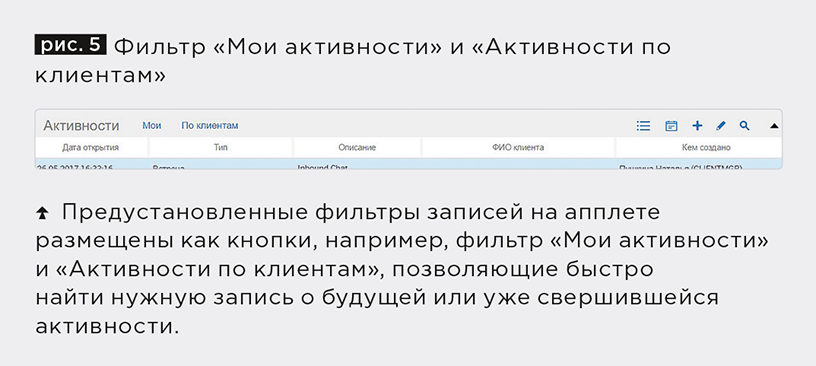Open search with the magnifier icon
Viewport: 816px width, 366px height.
point(745,125)
